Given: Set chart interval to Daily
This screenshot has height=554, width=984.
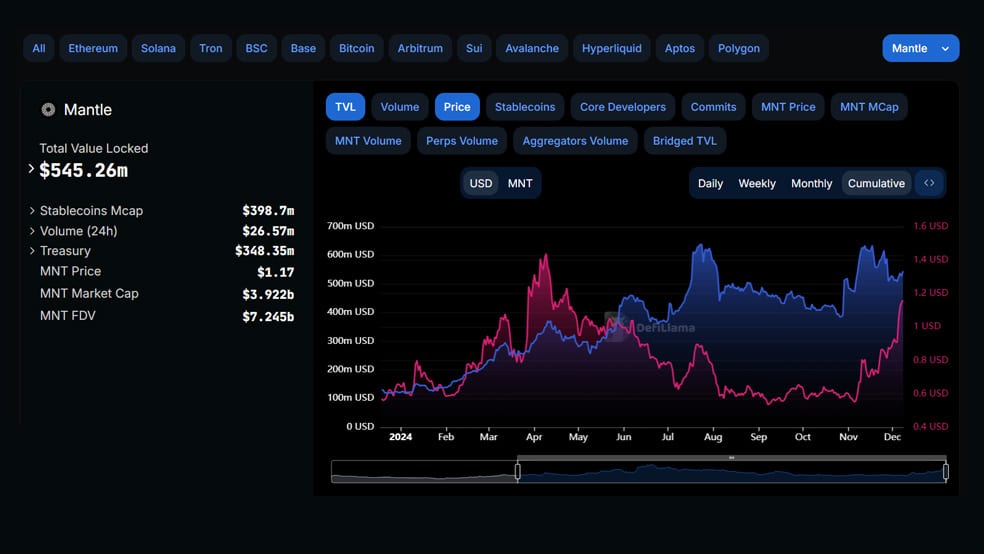Looking at the screenshot, I should pos(710,183).
